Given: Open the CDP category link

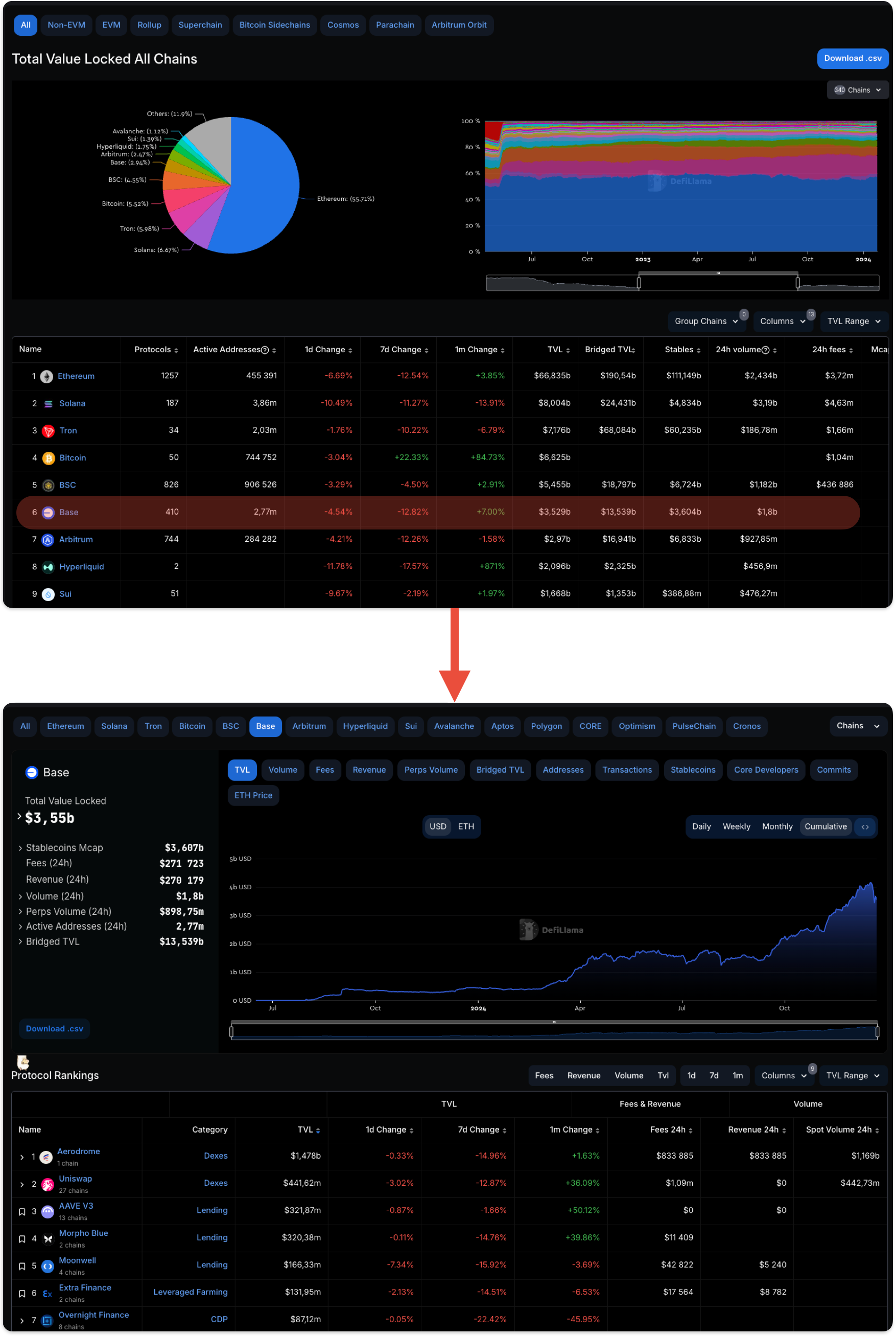Looking at the screenshot, I should click(219, 1320).
